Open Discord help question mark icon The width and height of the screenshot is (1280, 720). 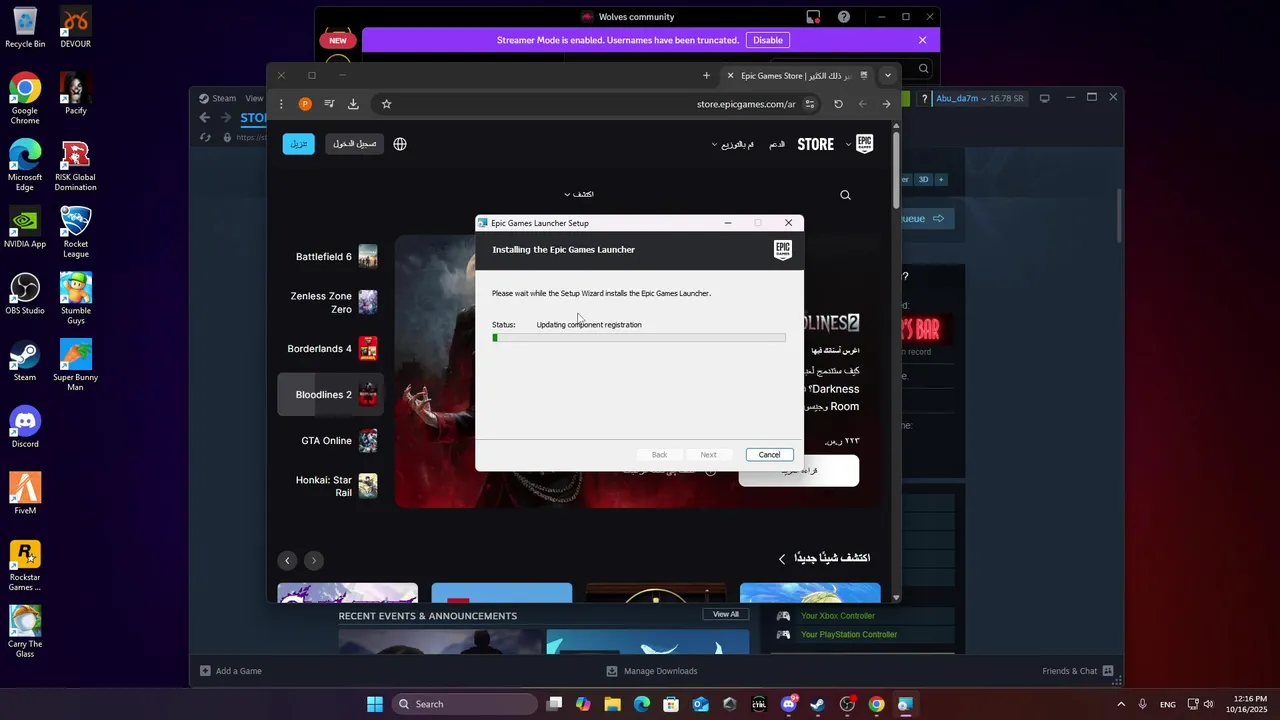tap(844, 17)
